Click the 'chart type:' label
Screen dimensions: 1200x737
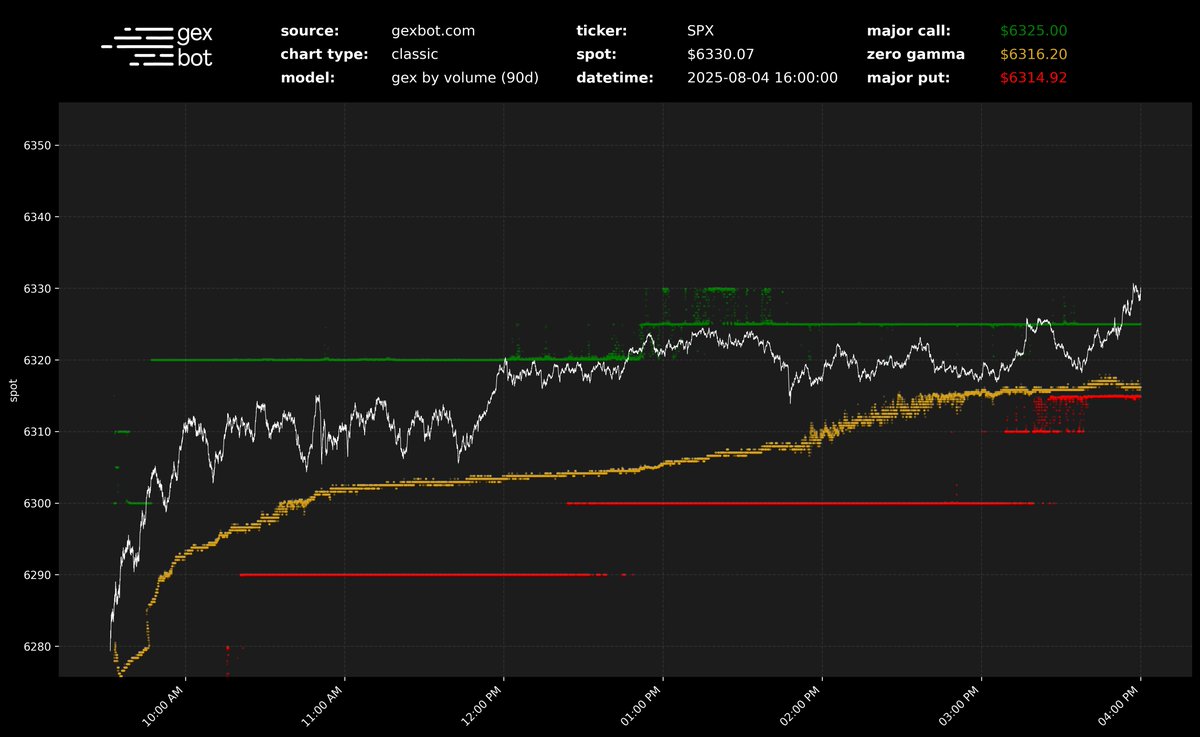tap(324, 54)
